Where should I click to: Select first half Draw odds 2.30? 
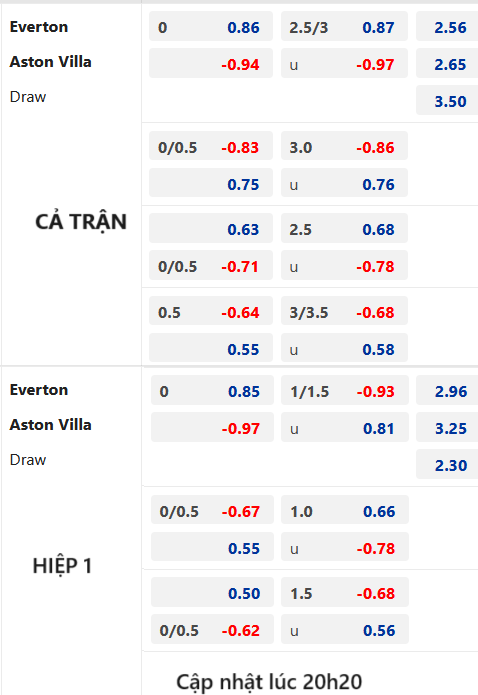pos(447,465)
